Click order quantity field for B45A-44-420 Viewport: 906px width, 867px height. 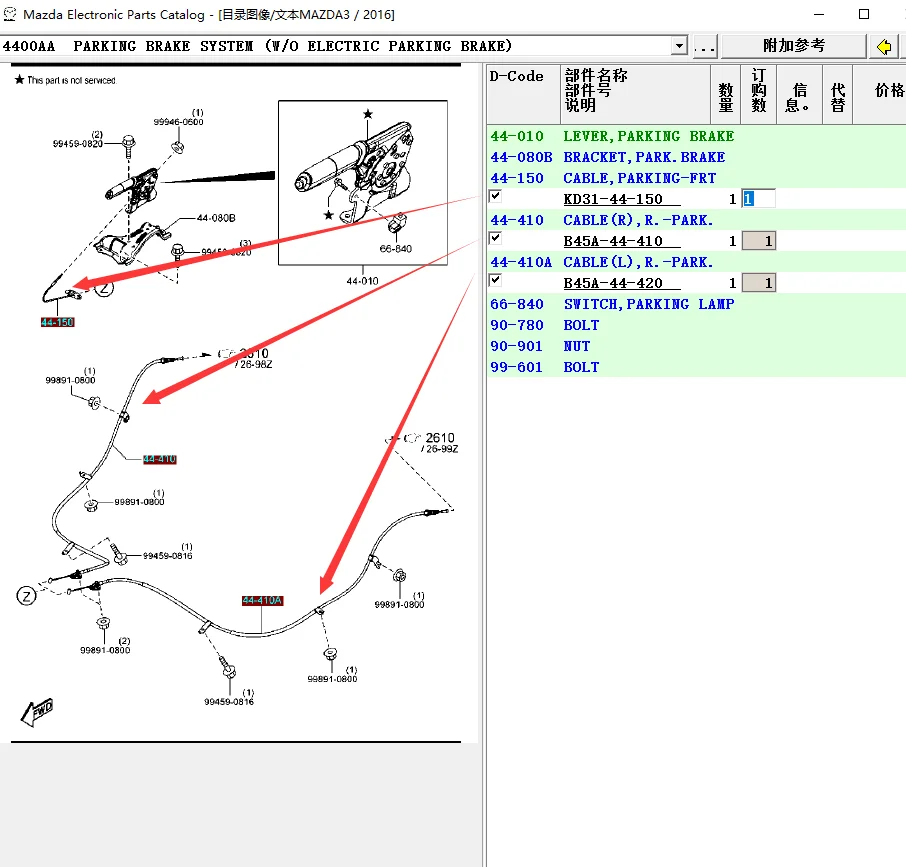pos(759,283)
